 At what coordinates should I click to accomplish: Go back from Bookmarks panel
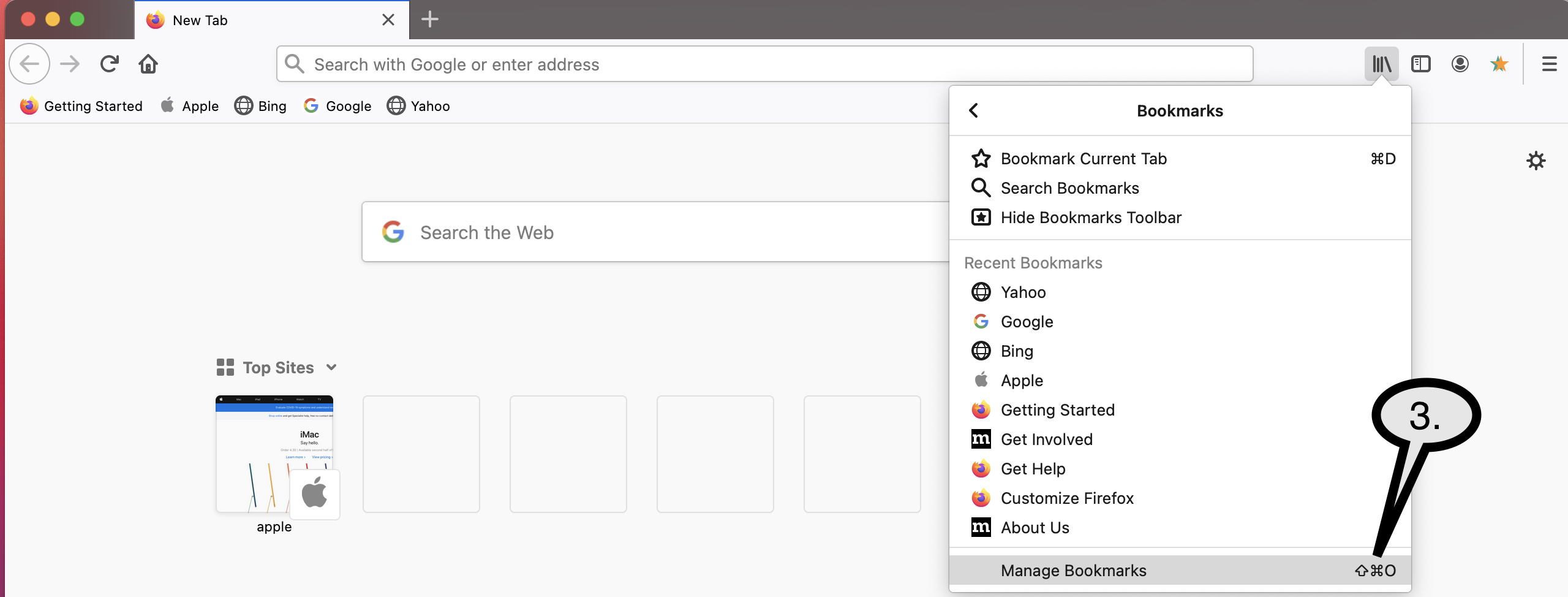click(974, 110)
